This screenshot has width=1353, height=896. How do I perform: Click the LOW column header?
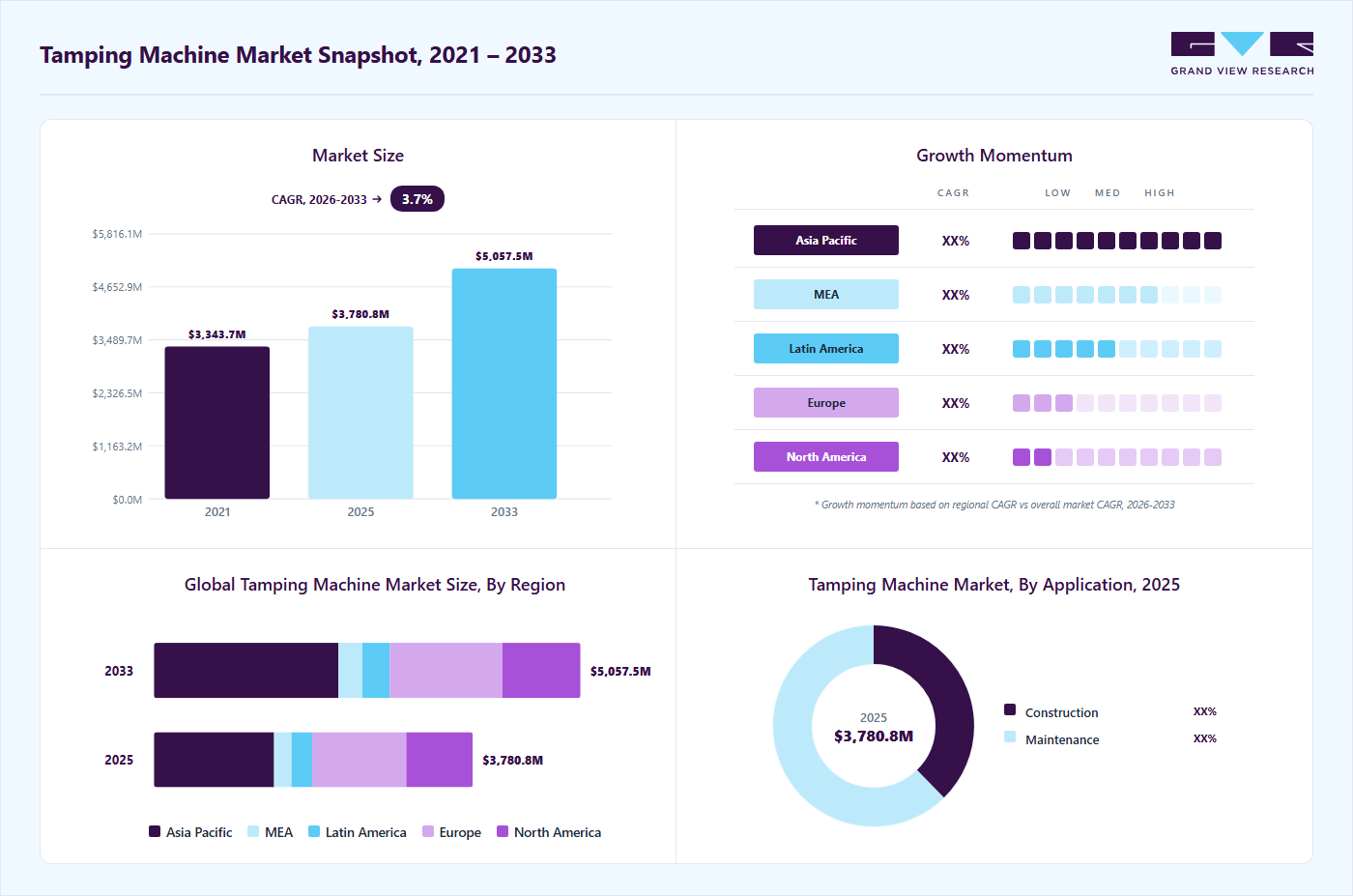click(x=1057, y=193)
